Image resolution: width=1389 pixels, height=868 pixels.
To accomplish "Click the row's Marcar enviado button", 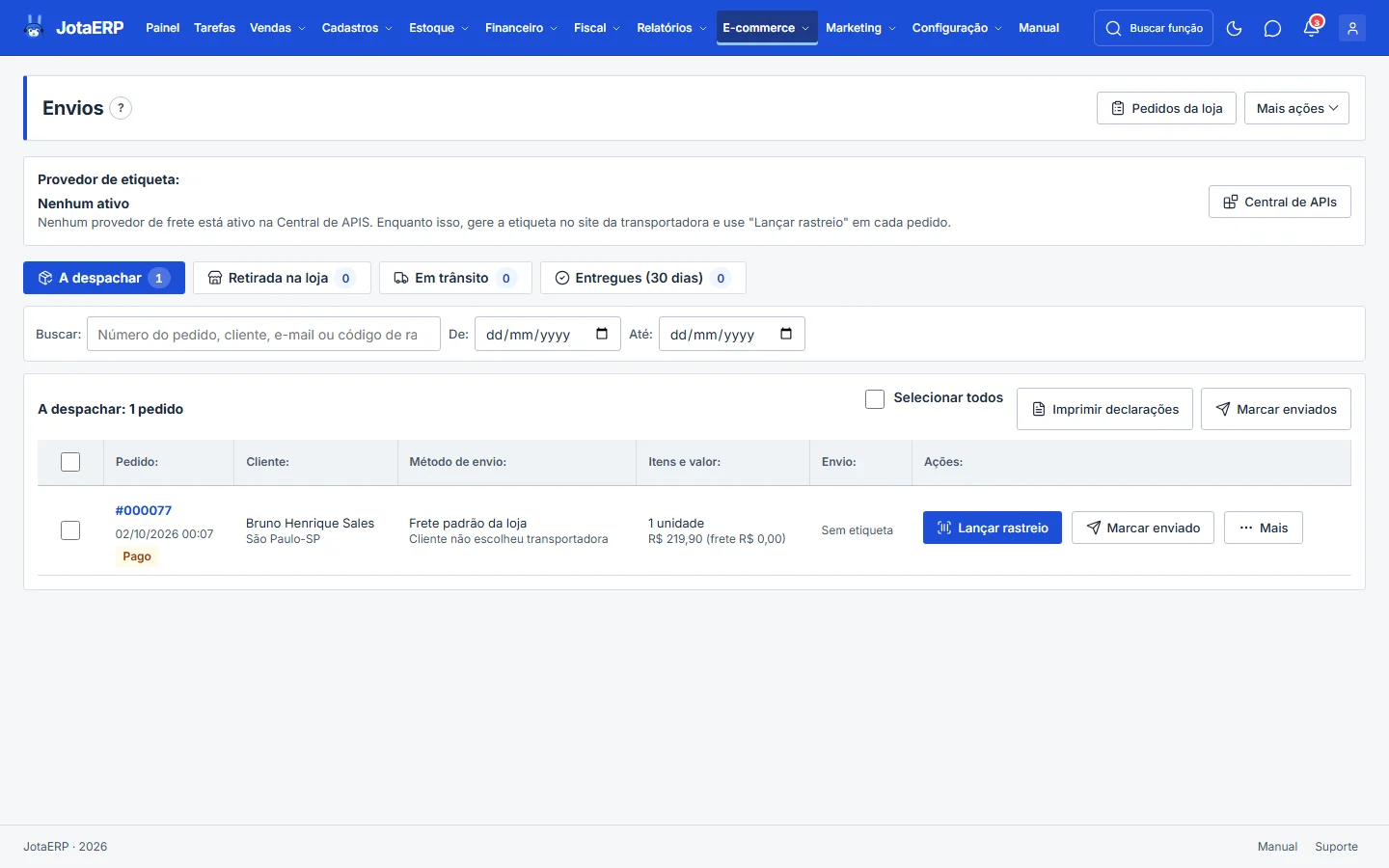I will (1143, 528).
